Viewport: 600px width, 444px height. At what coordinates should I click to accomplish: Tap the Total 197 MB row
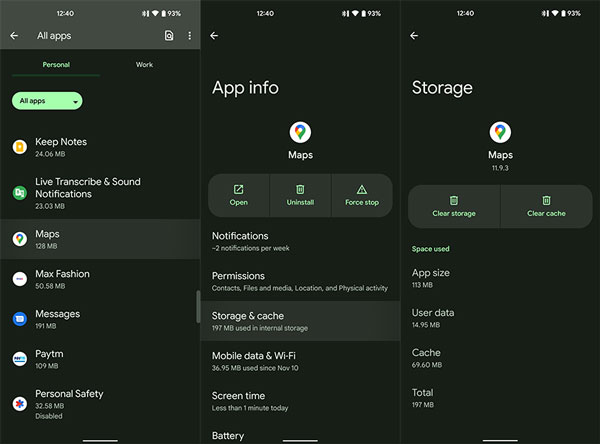click(500, 398)
